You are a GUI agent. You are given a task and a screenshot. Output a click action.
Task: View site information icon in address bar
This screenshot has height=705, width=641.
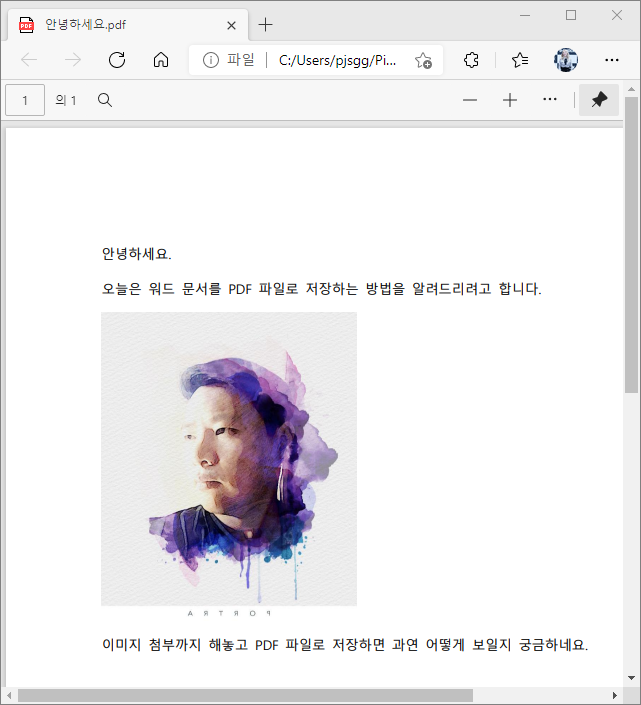(x=210, y=60)
